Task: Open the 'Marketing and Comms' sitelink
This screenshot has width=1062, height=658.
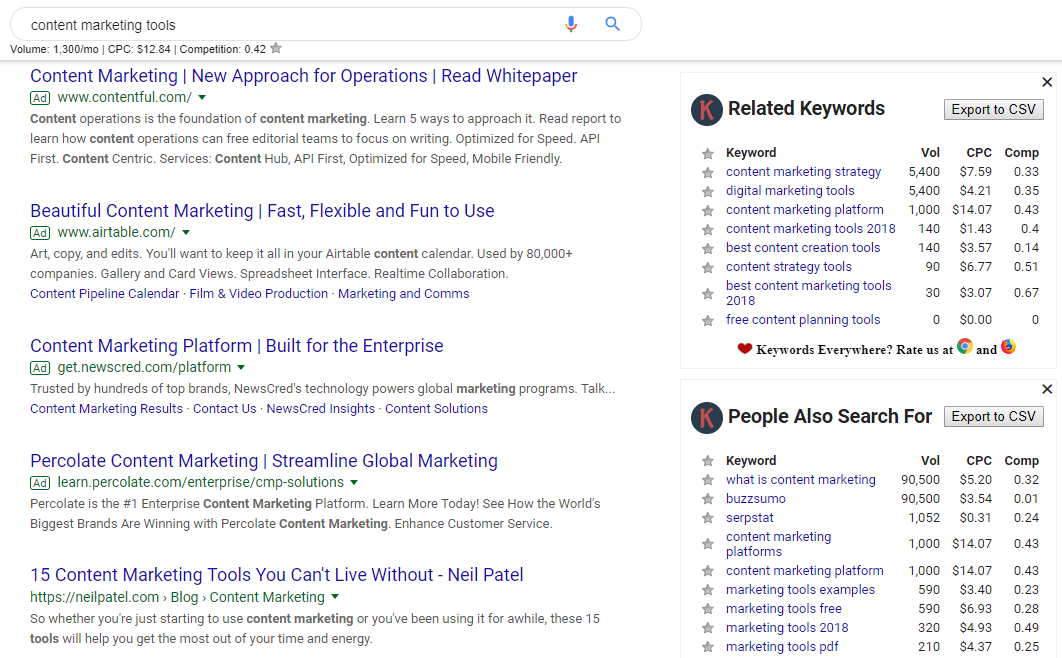Action: (x=404, y=294)
